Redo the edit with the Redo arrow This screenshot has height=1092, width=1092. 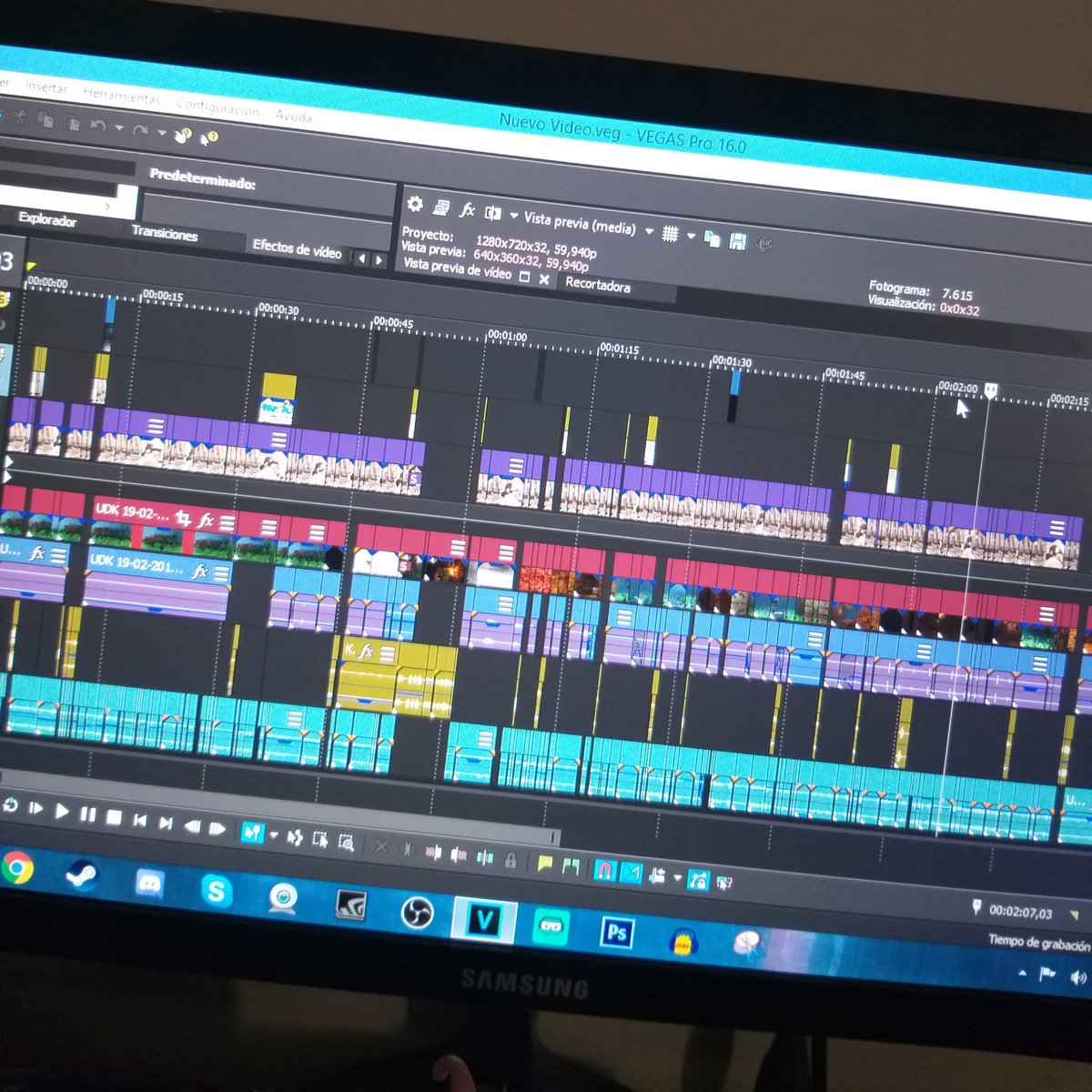[x=141, y=130]
